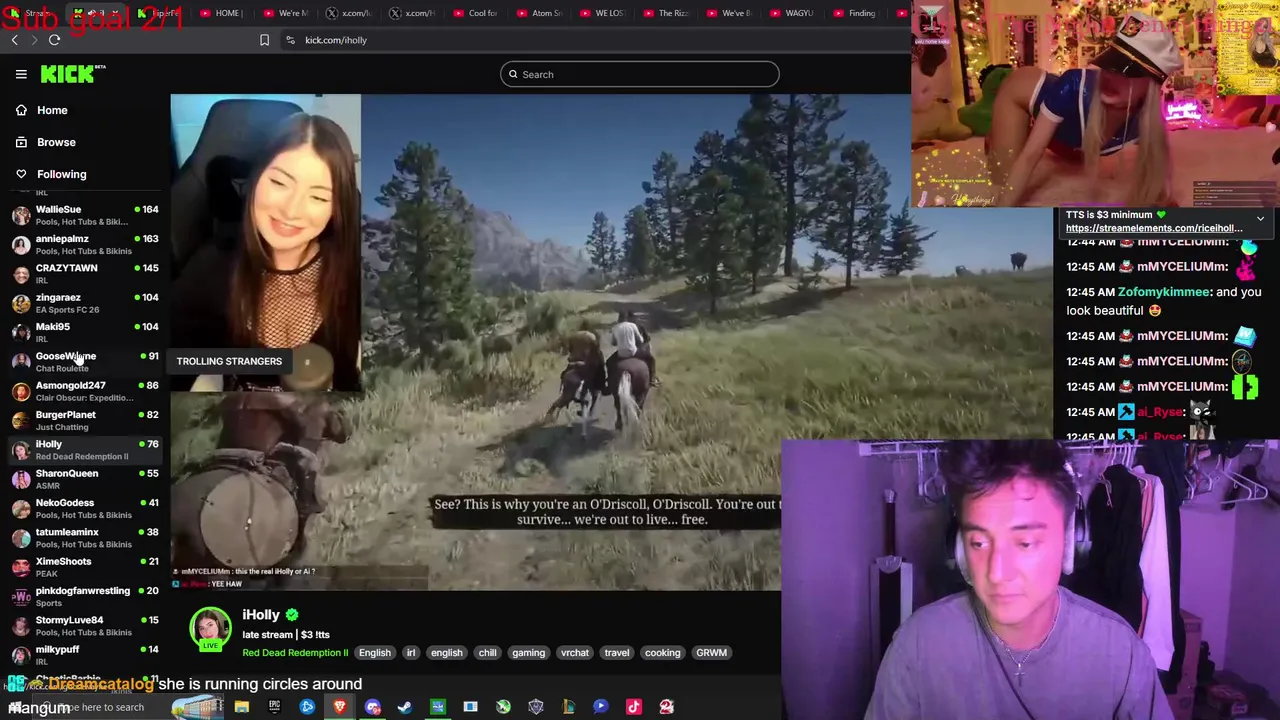Screen dimensions: 1280x720
Task: Open the Kick hamburger menu
Action: [x=21, y=74]
